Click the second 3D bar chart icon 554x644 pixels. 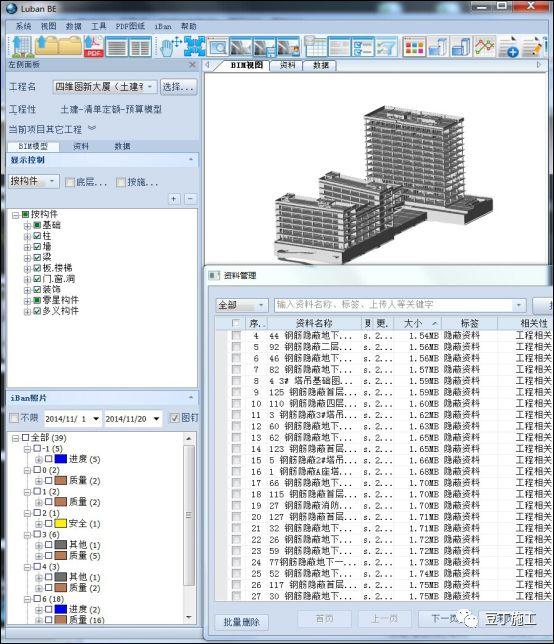(461, 46)
